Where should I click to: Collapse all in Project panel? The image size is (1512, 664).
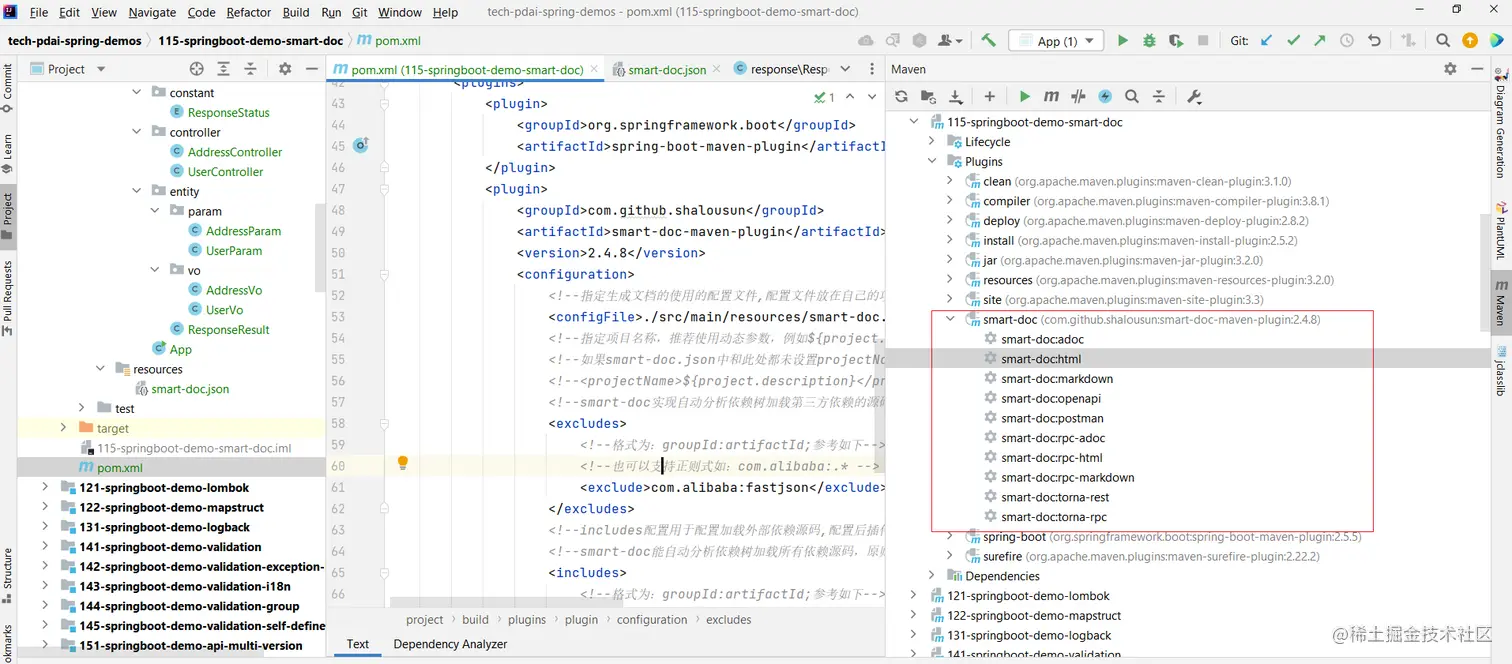click(x=251, y=69)
